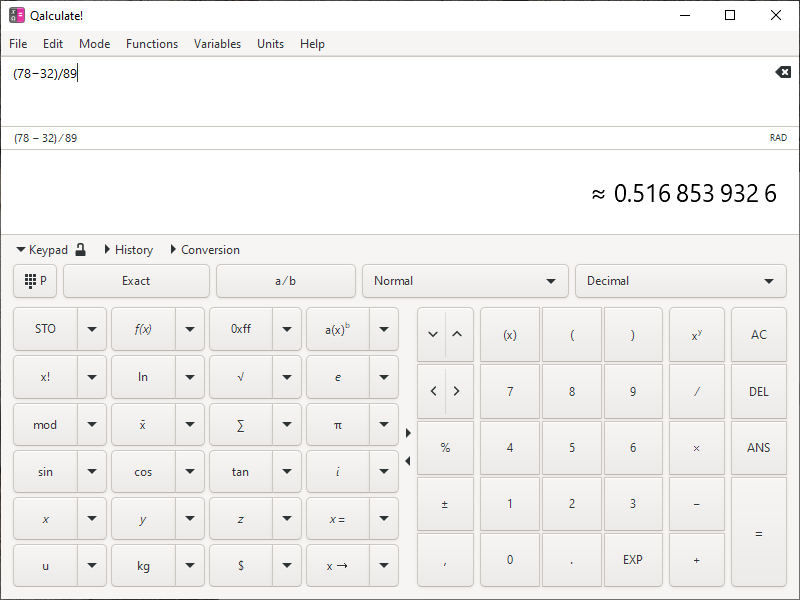Viewport: 800px width, 600px height.
Task: Open the Units menu
Action: [x=270, y=44]
